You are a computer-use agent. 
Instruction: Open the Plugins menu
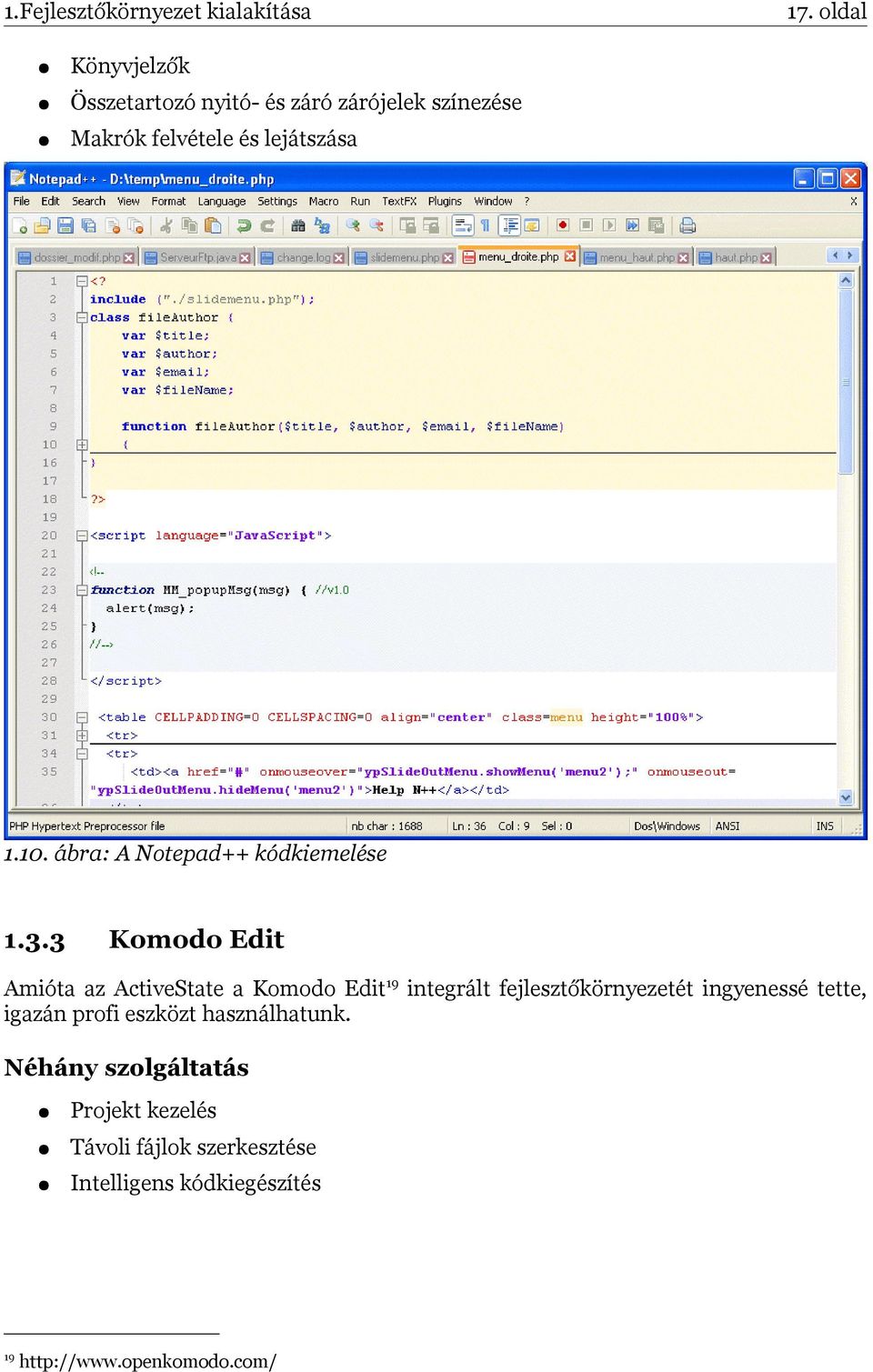pos(445,201)
